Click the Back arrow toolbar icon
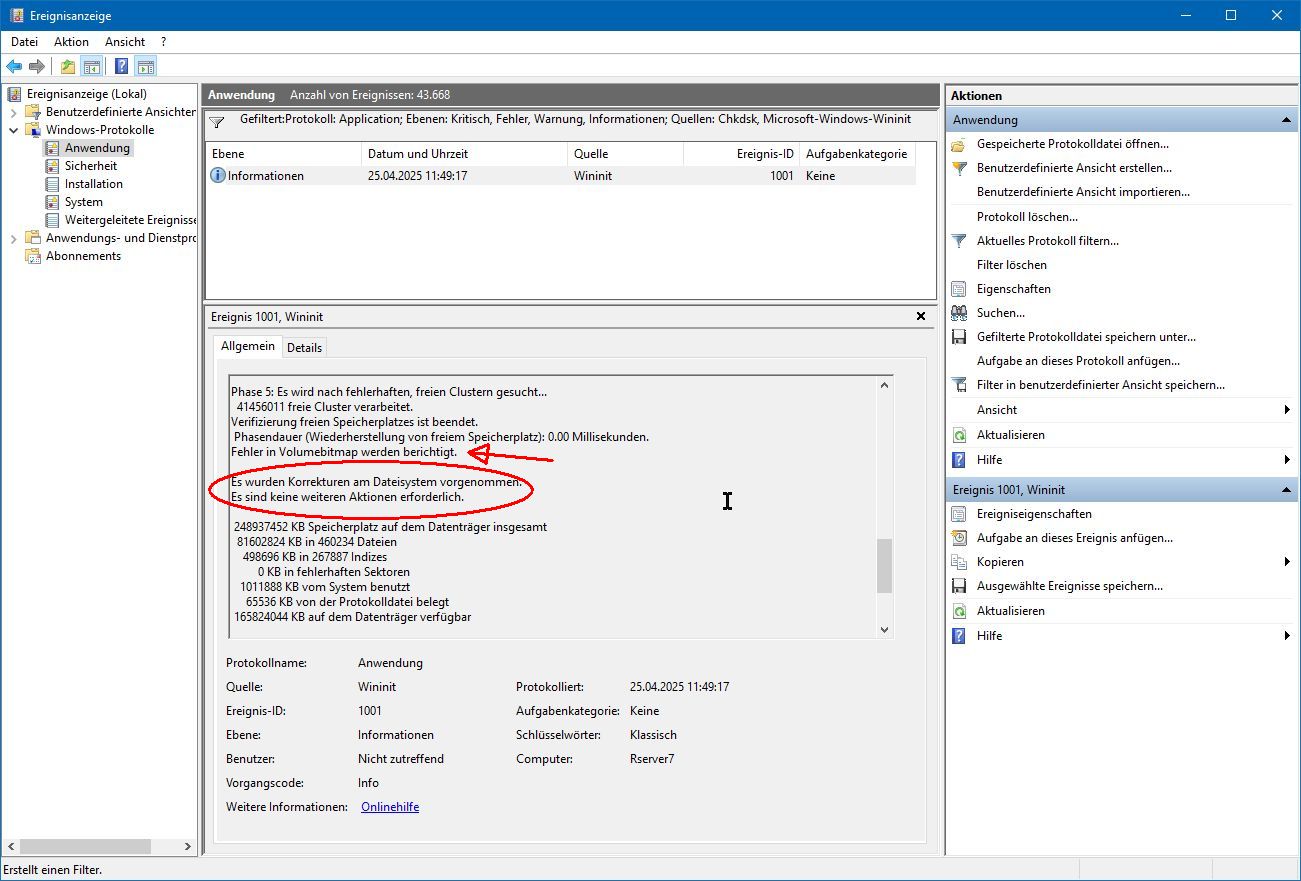Image resolution: width=1301 pixels, height=881 pixels. point(14,67)
